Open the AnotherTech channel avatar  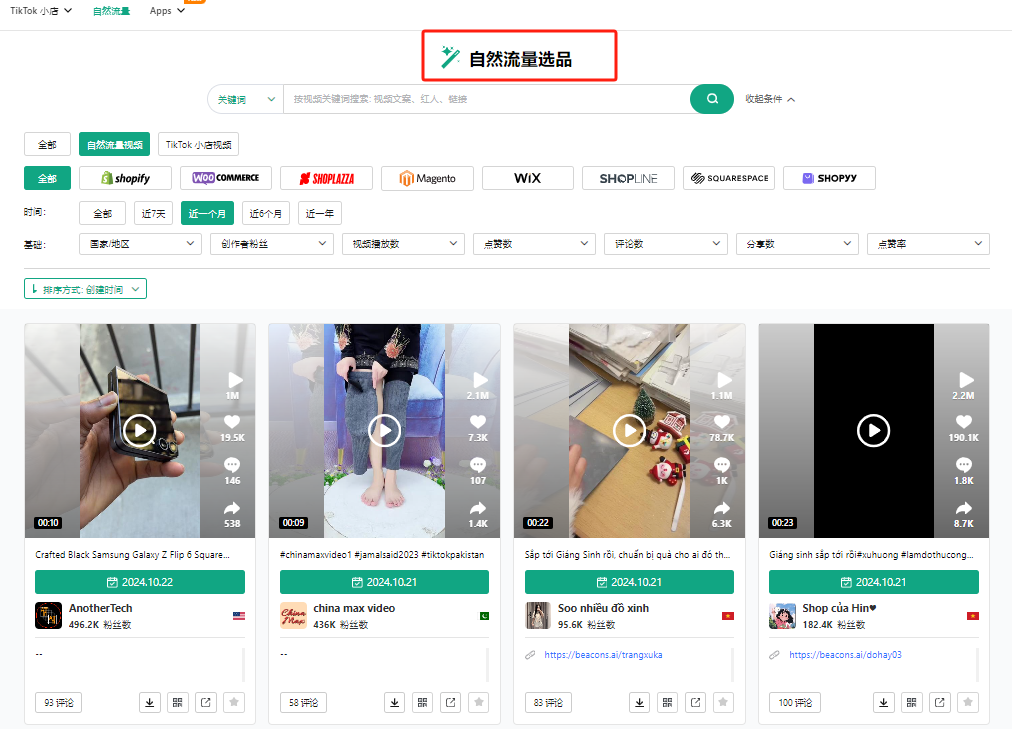[51, 614]
